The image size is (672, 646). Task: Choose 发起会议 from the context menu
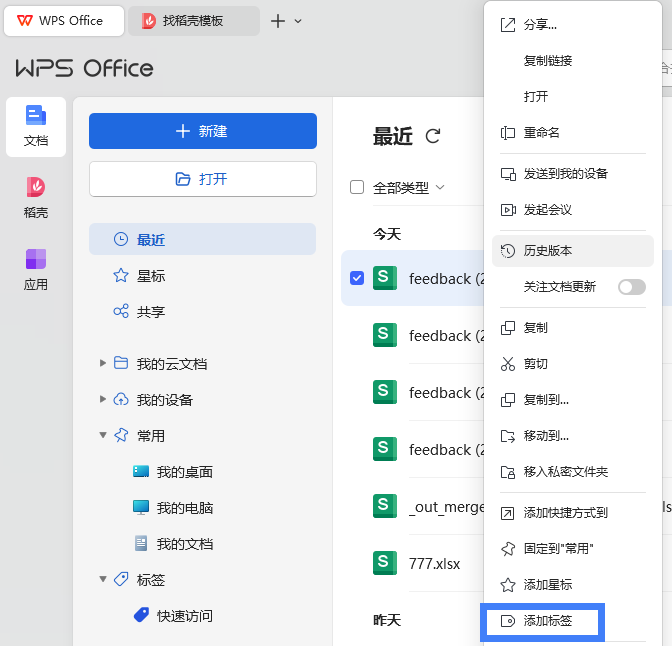(x=573, y=210)
